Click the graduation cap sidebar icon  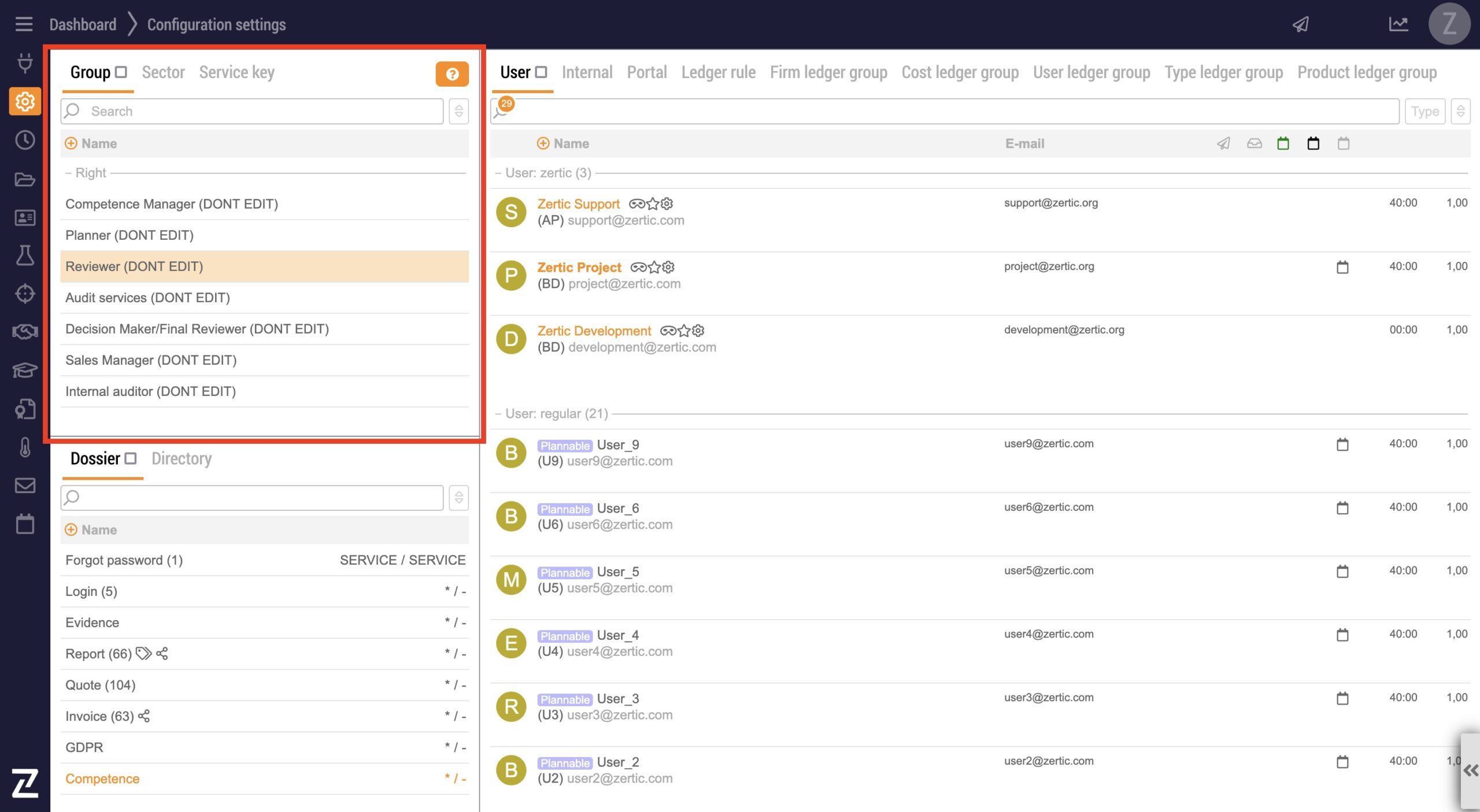coord(24,370)
